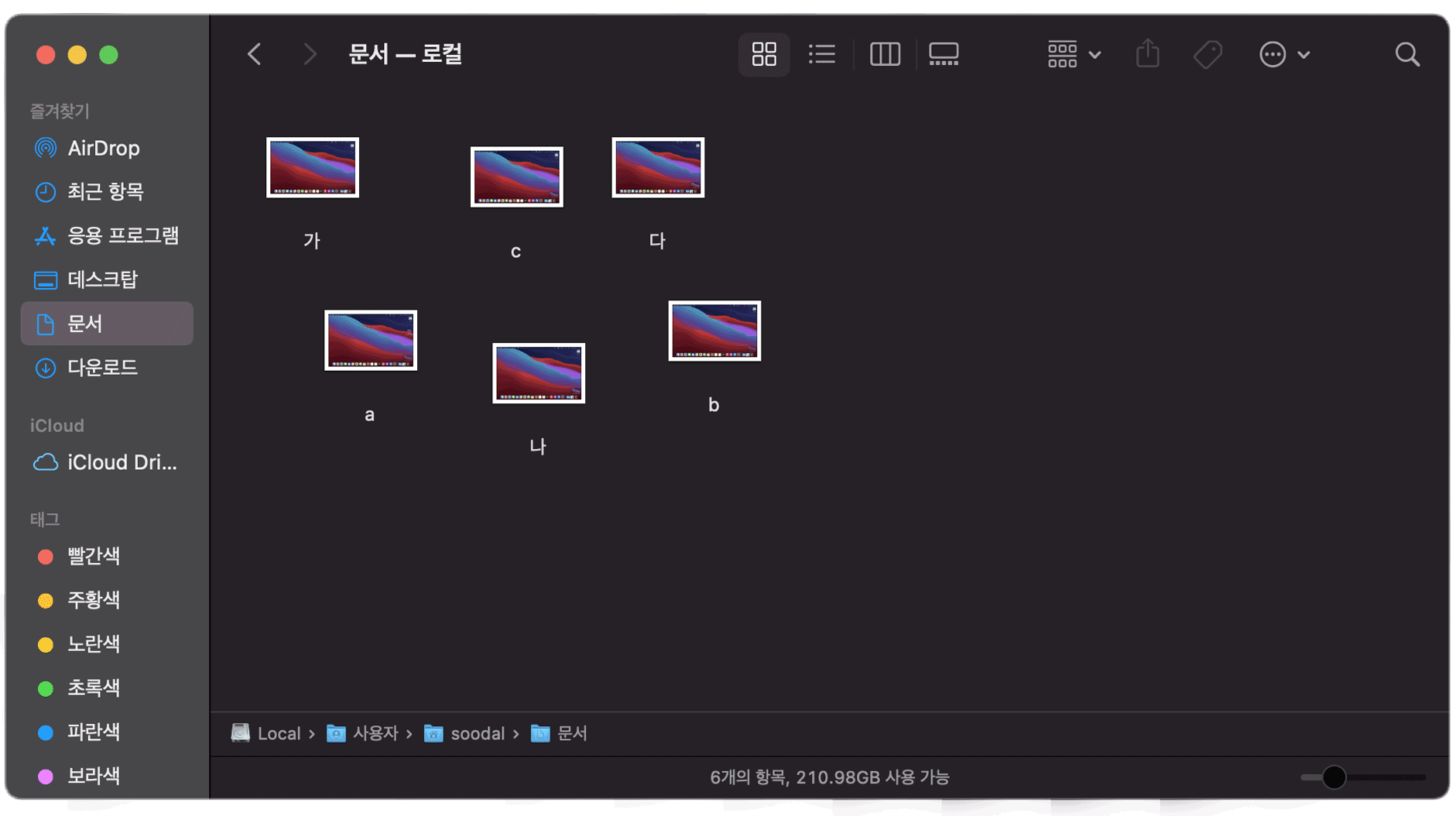1456x816 pixels.
Task: Close the Finder window with red button
Action: point(46,55)
